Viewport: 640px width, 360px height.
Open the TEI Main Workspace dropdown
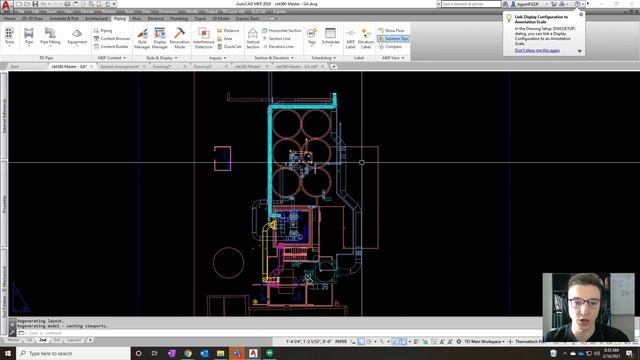[484, 341]
